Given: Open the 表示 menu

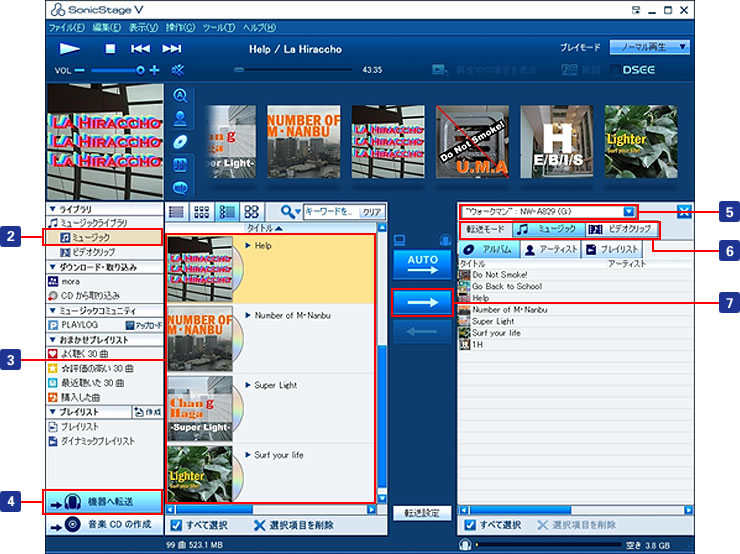Looking at the screenshot, I should click(x=143, y=27).
